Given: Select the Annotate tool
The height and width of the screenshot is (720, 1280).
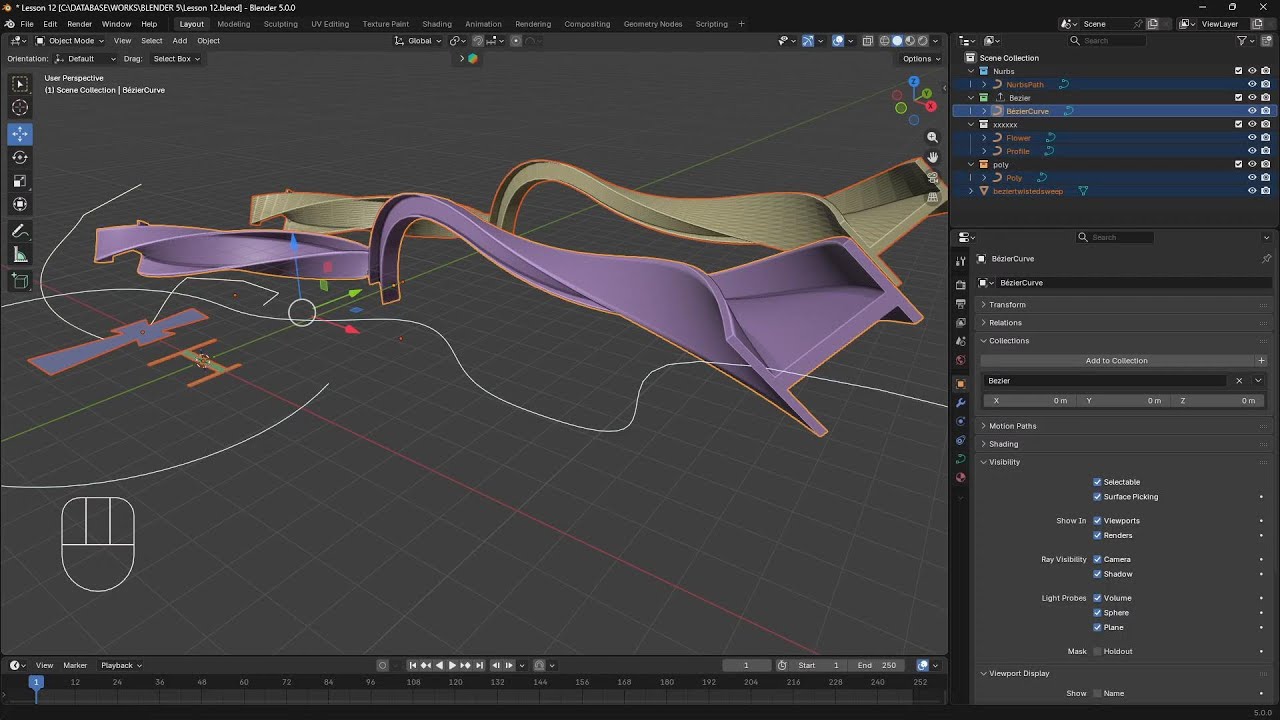Looking at the screenshot, I should click(20, 231).
